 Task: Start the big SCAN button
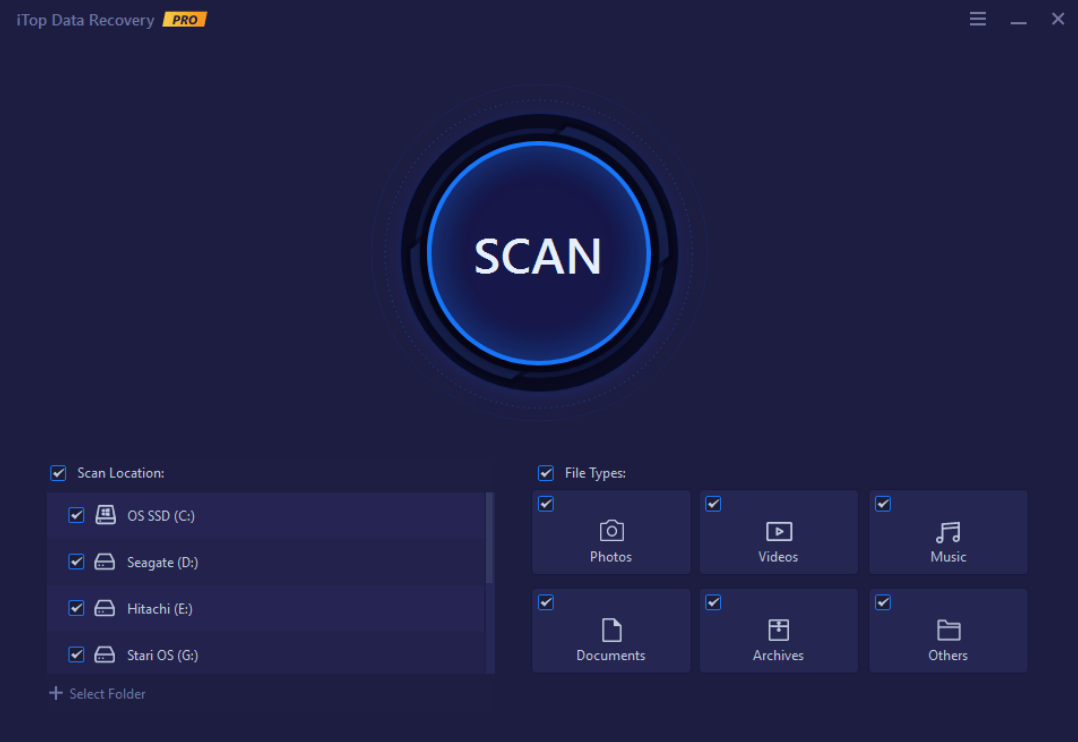pyautogui.click(x=539, y=253)
